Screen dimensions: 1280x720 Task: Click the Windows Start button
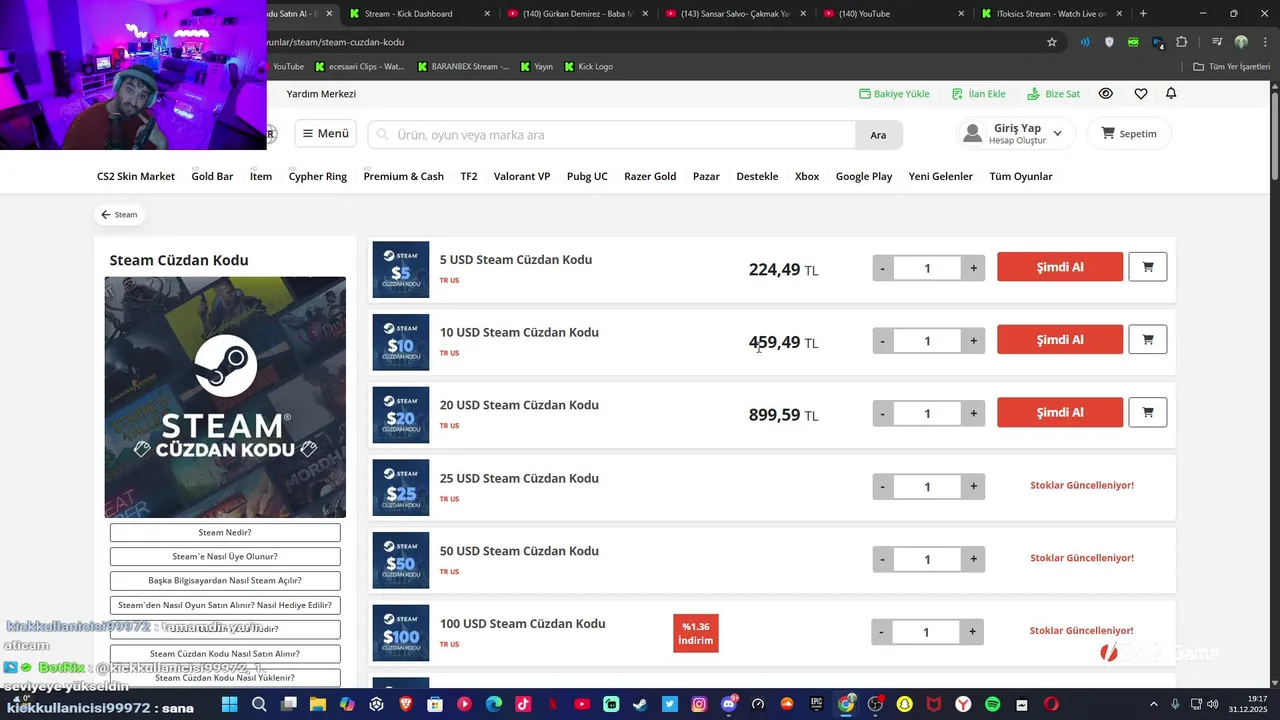(229, 704)
